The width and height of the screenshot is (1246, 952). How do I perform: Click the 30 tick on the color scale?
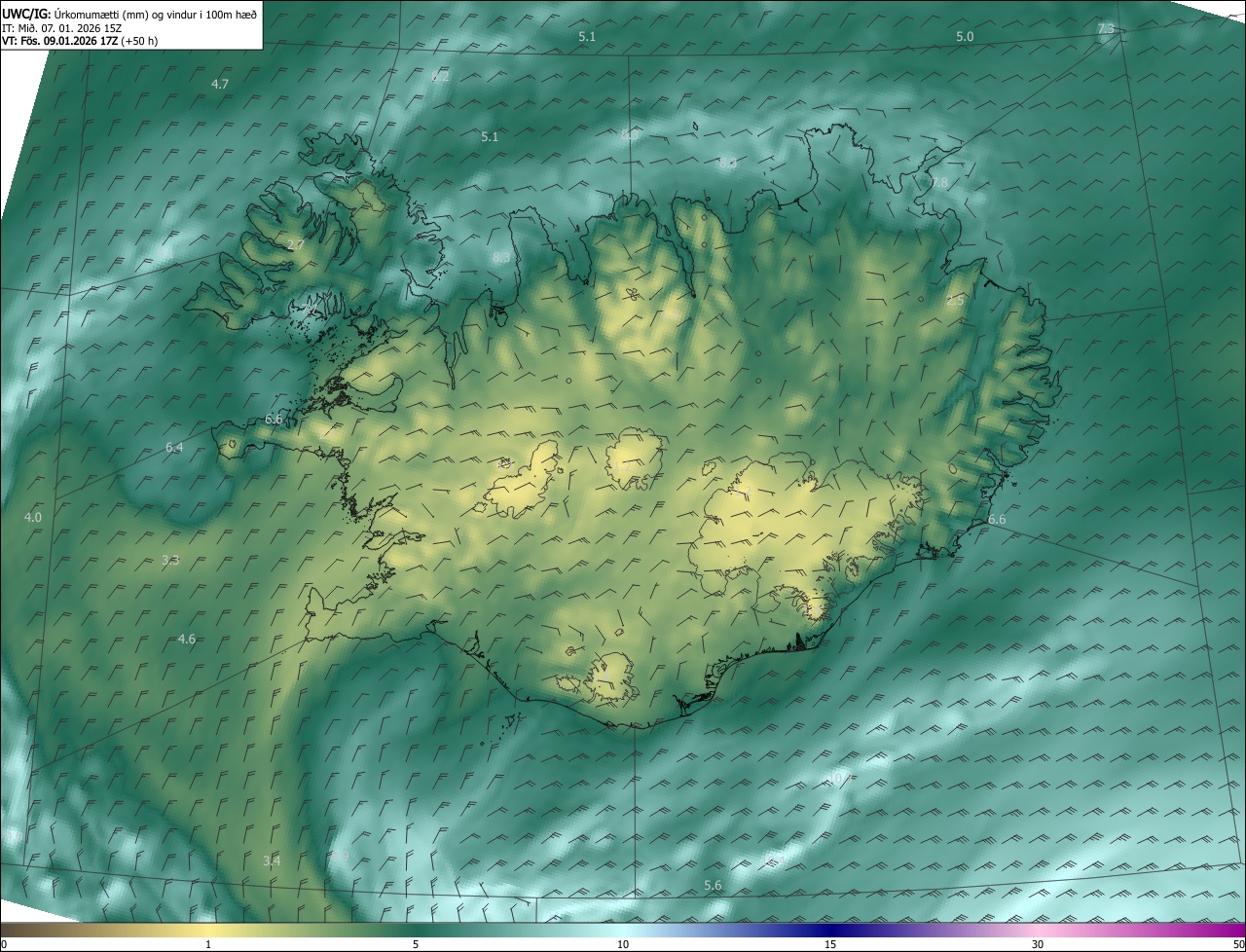1038,945
